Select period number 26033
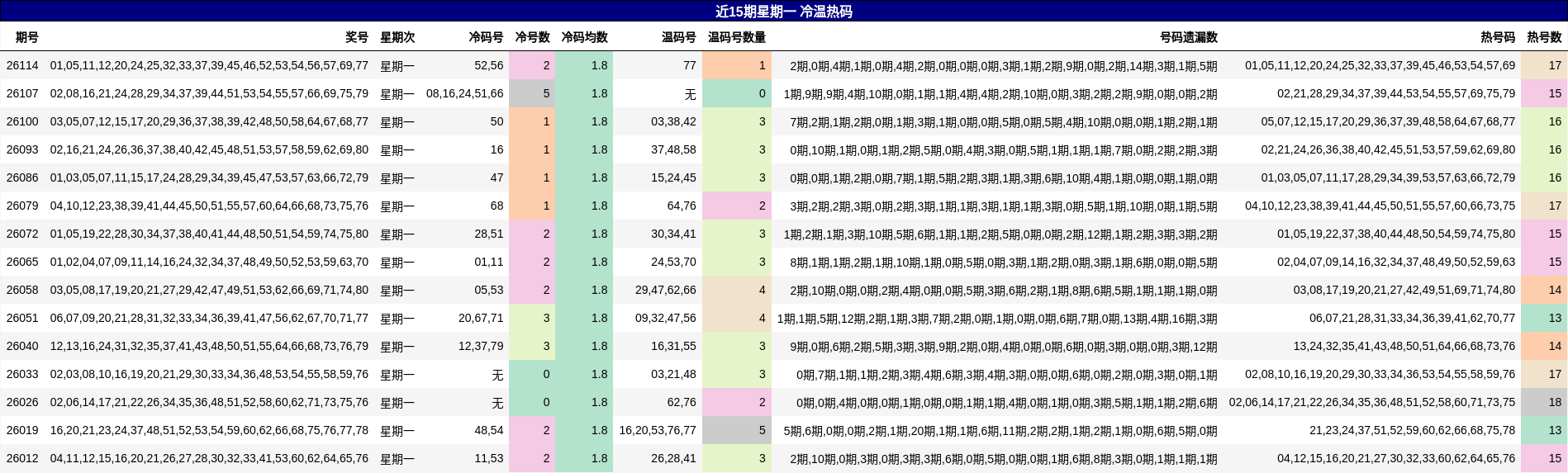Viewport: 1568px width, 473px height. (x=22, y=374)
